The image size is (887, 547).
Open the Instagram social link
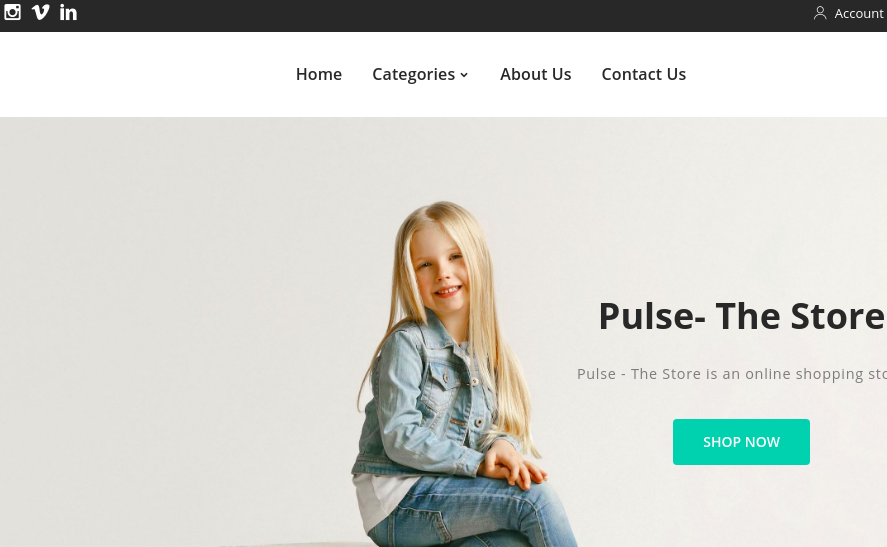12,12
